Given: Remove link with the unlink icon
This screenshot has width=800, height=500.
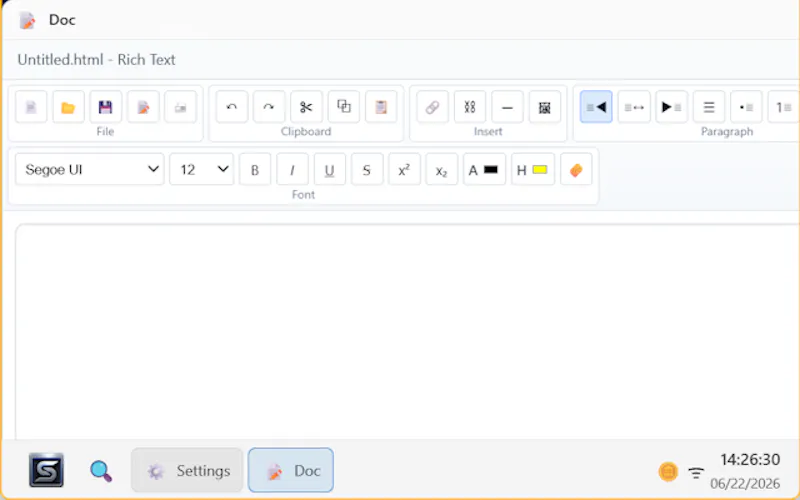Looking at the screenshot, I should coord(470,107).
